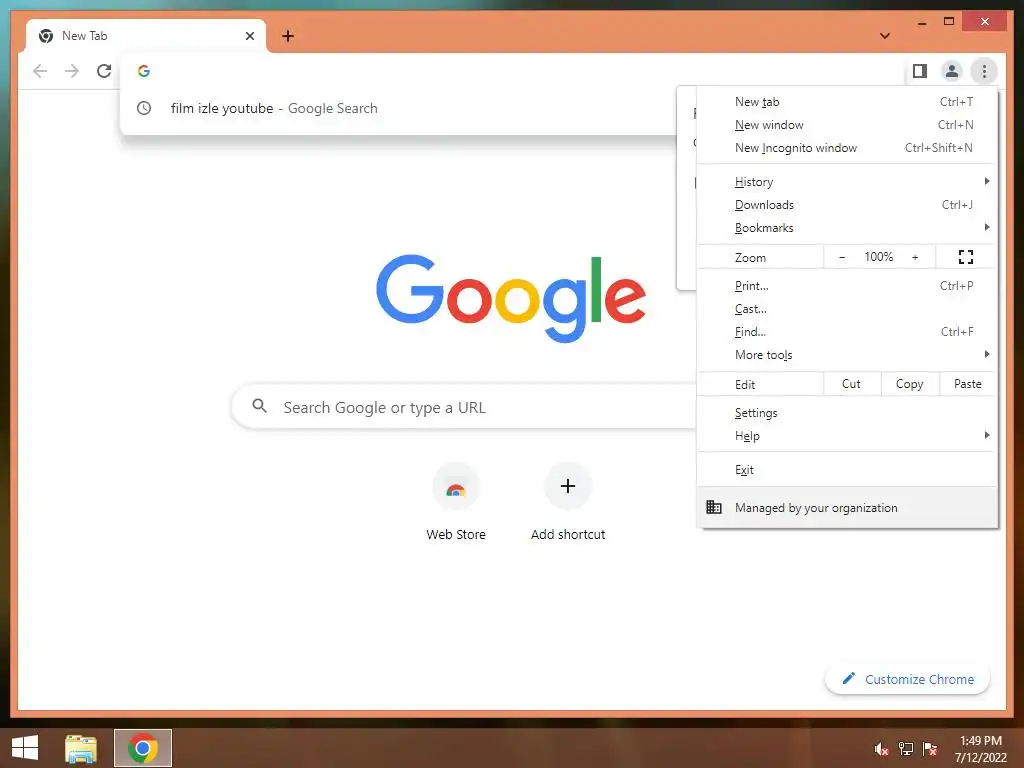The height and width of the screenshot is (768, 1024).
Task: Click the fullscreen icon in Zoom row
Action: pos(966,257)
